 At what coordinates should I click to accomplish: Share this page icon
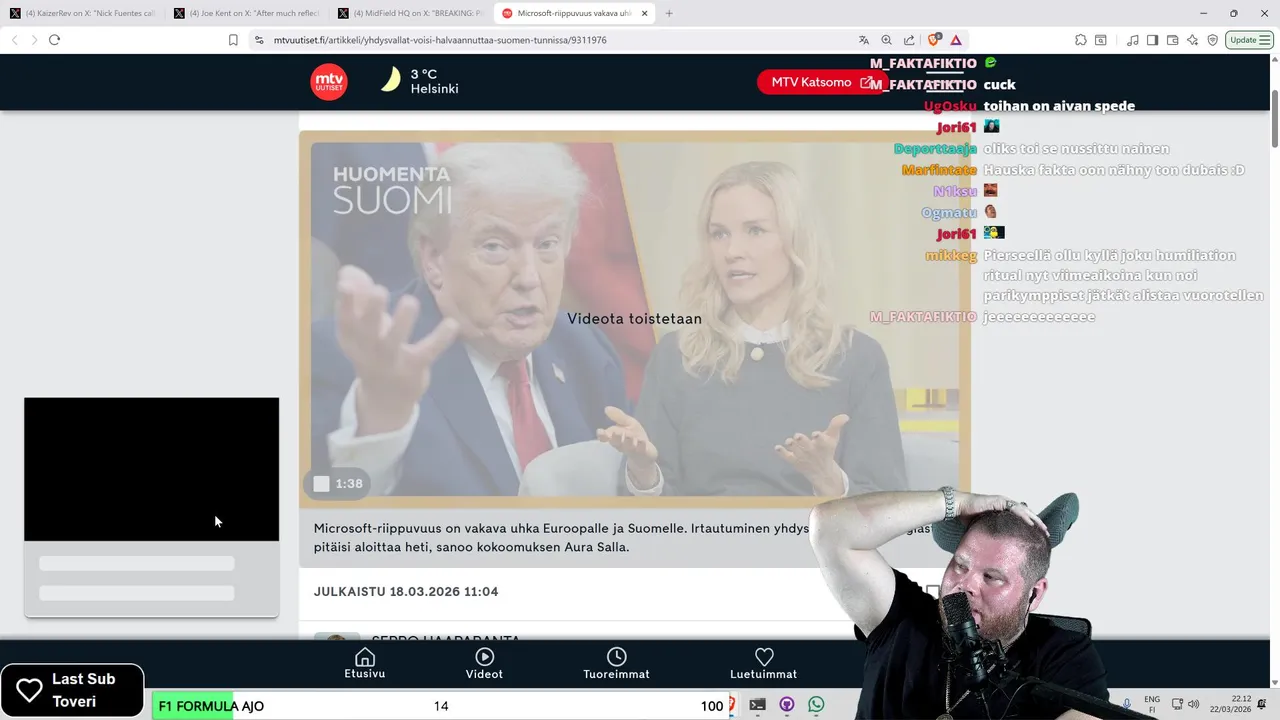909,40
